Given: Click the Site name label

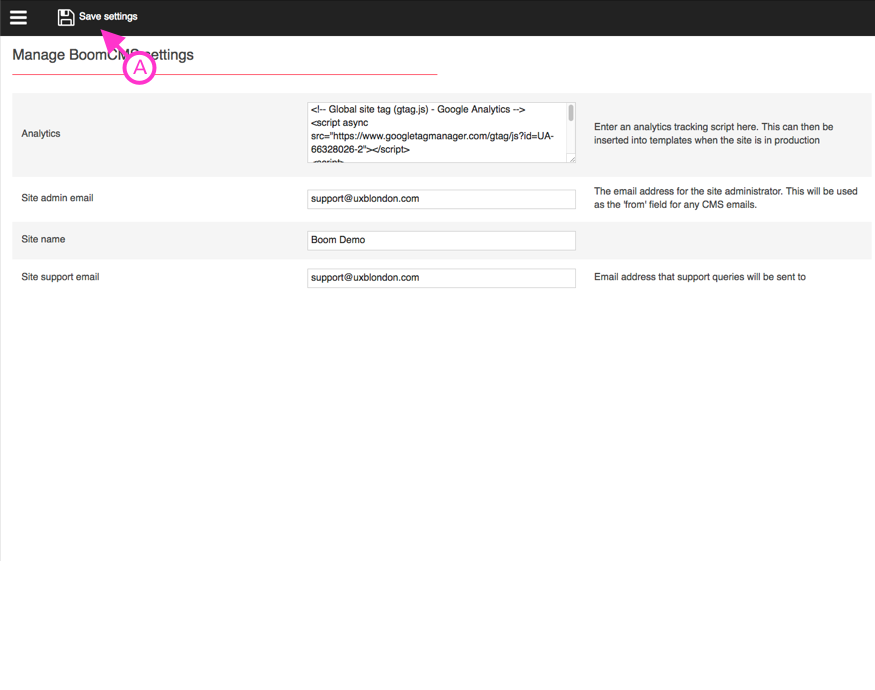Looking at the screenshot, I should (44, 239).
